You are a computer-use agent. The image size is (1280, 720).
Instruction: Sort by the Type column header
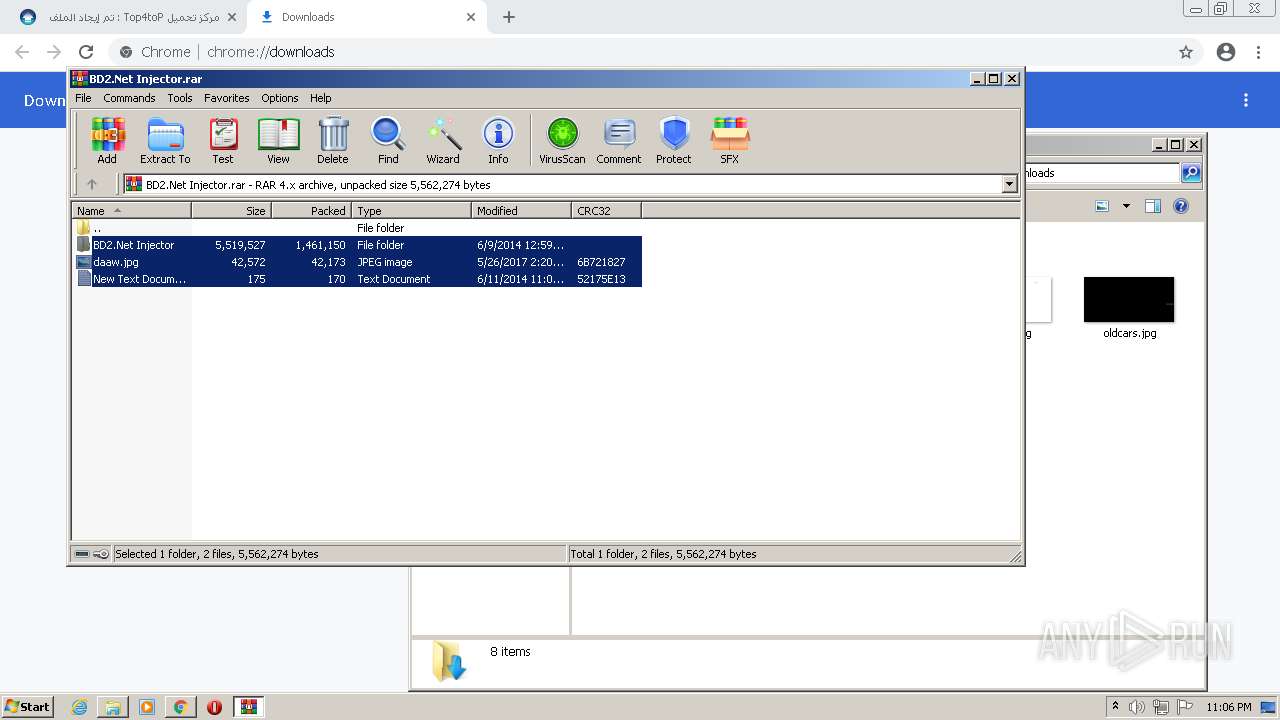tap(411, 210)
